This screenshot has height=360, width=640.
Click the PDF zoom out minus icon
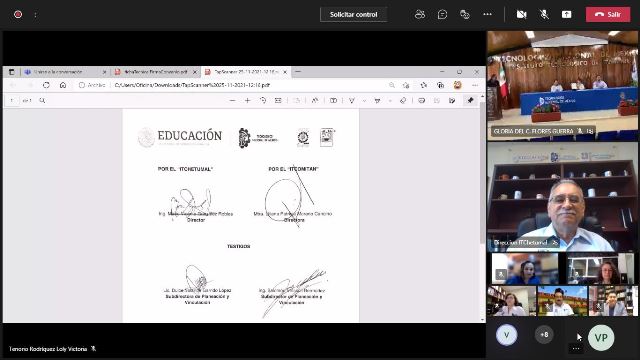point(232,100)
